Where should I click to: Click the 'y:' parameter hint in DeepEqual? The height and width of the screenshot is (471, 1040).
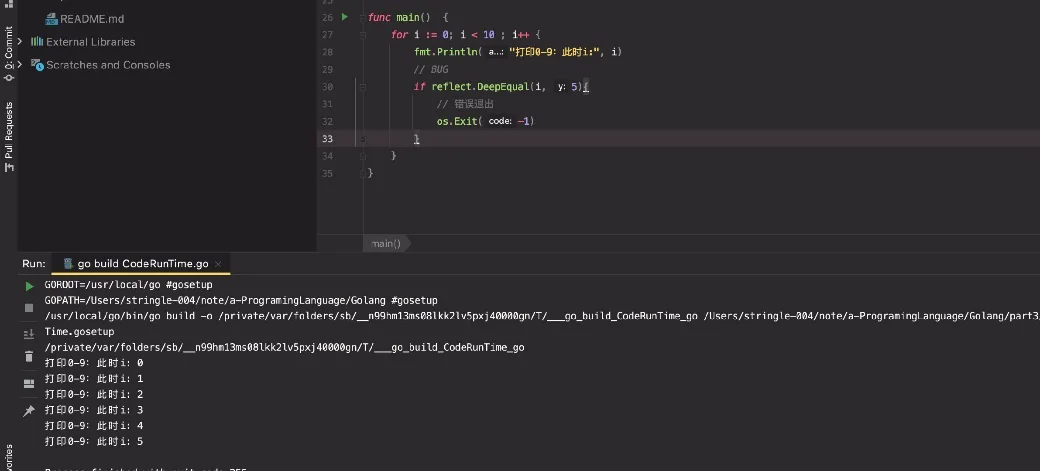(x=562, y=86)
